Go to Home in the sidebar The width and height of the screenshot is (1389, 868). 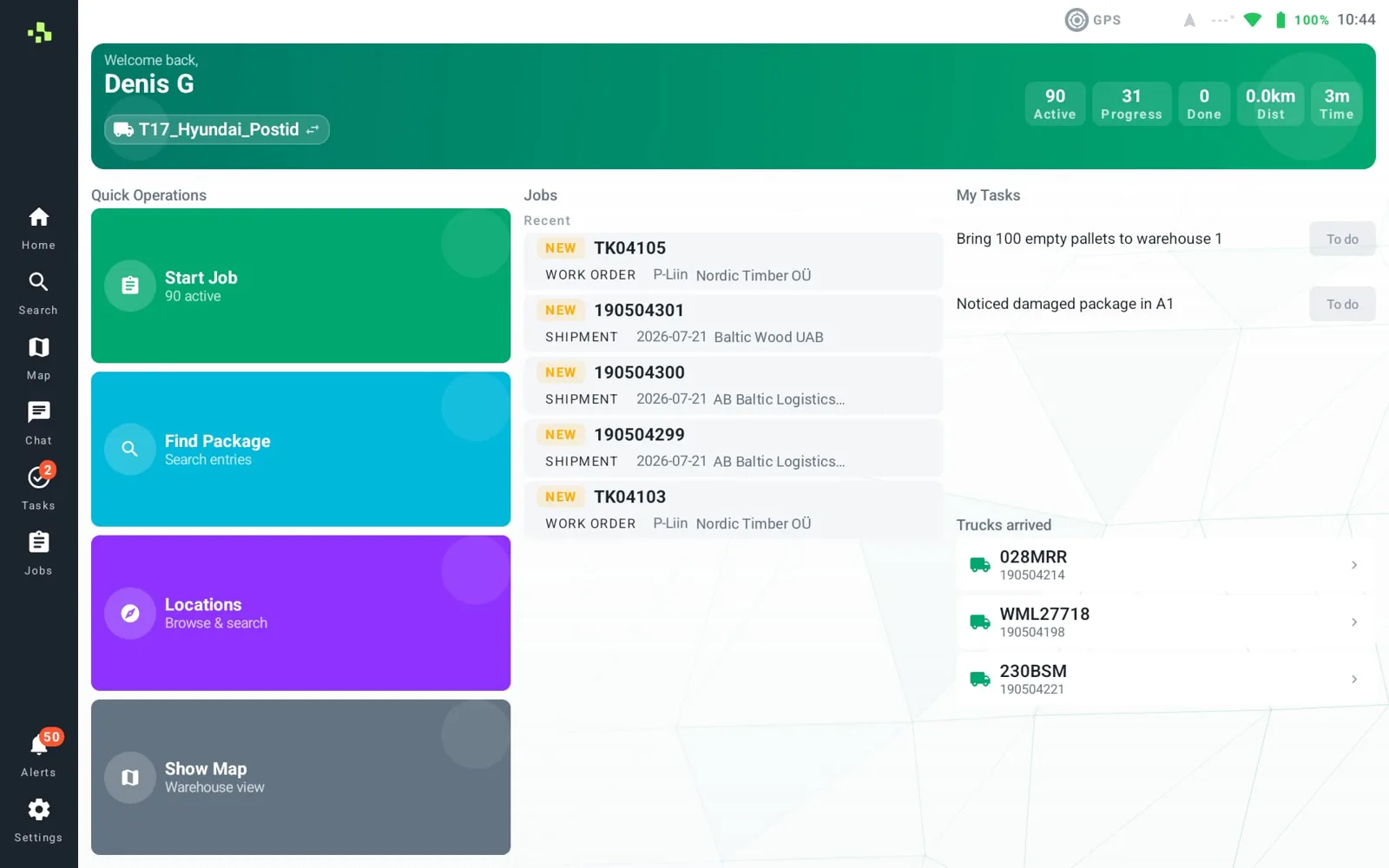pyautogui.click(x=39, y=227)
